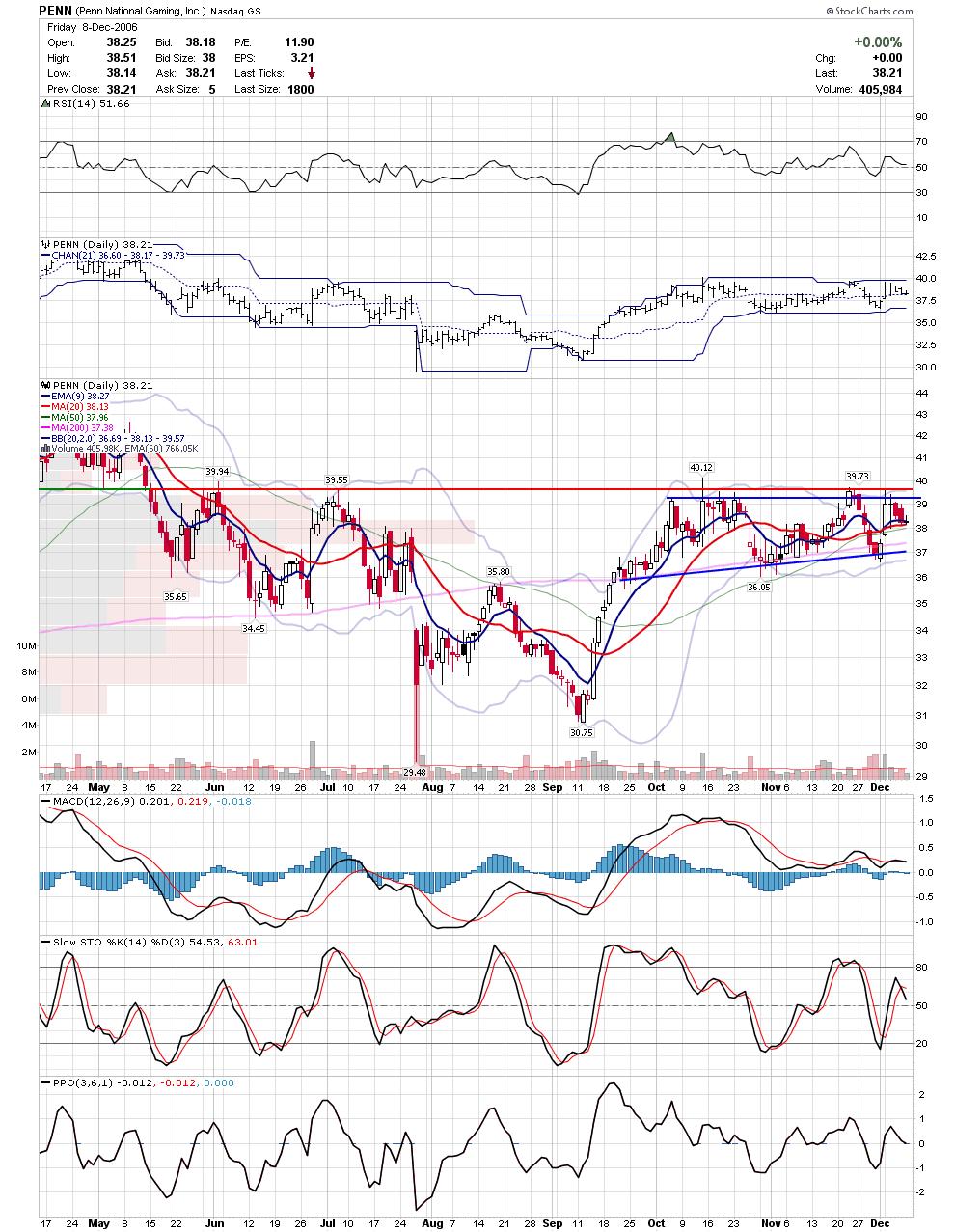Select the P/E value 11.90
The width and height of the screenshot is (955, 1232).
coord(298,42)
